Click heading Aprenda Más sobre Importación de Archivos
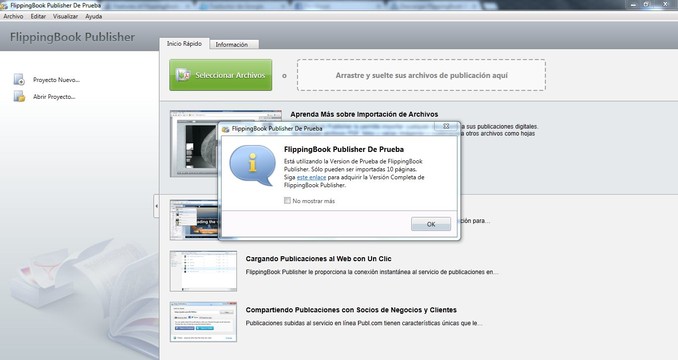The width and height of the screenshot is (678, 360). click(x=364, y=115)
